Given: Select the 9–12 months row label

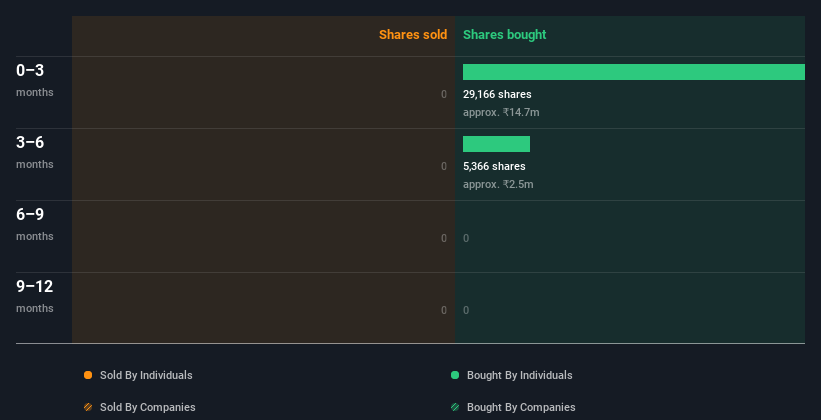Looking at the screenshot, I should point(35,296).
